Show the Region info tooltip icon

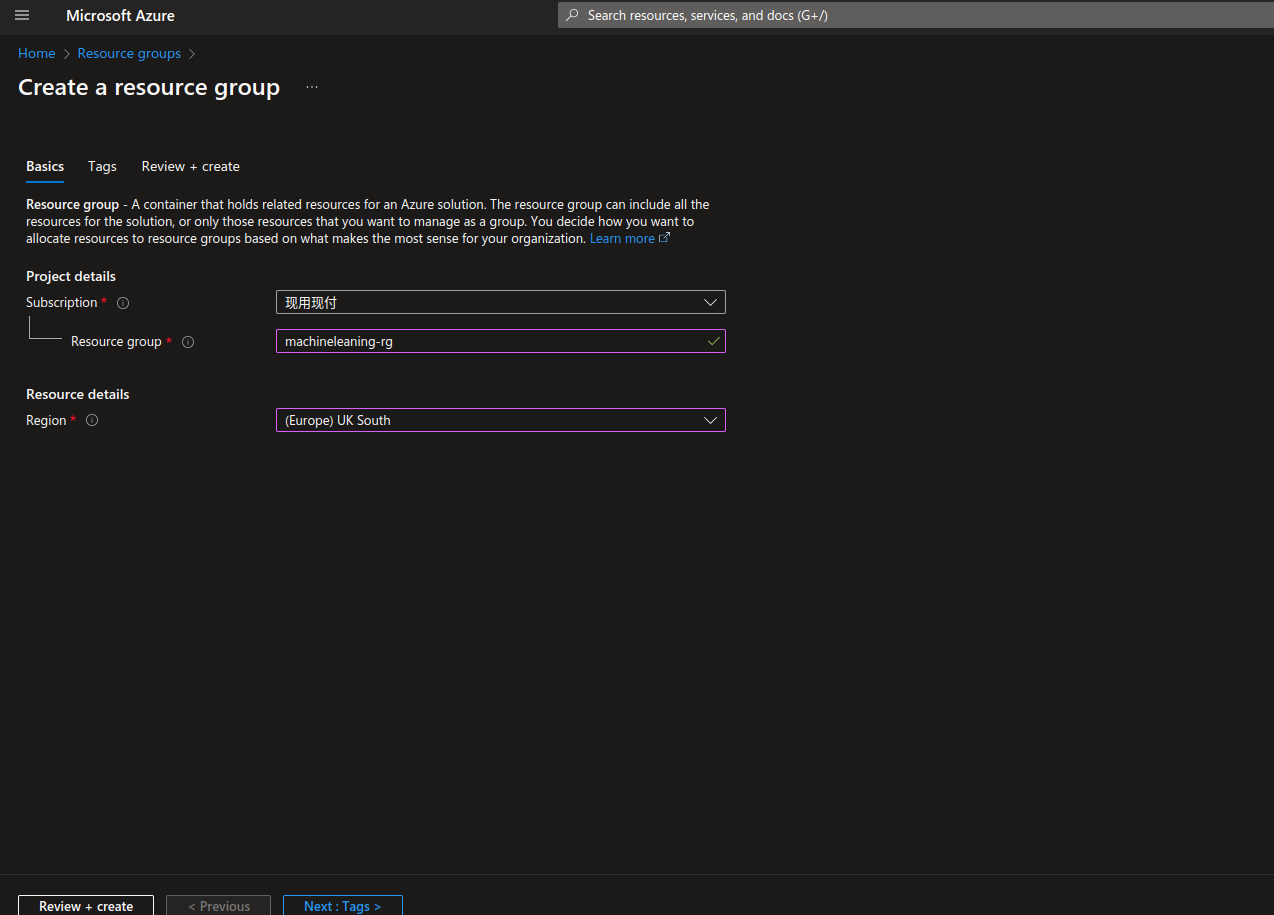[92, 421]
